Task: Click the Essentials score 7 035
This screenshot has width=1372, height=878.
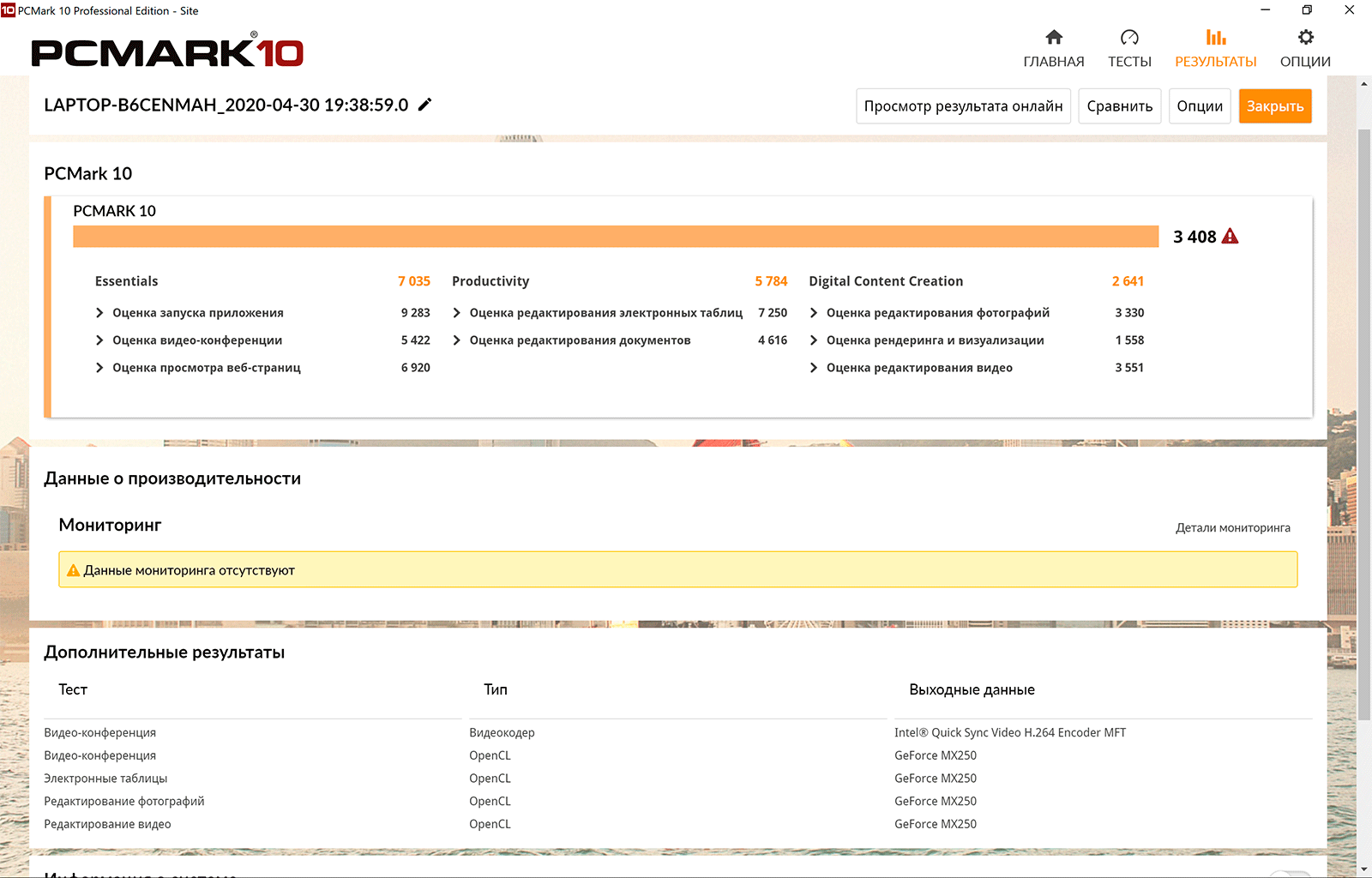Action: click(x=414, y=281)
